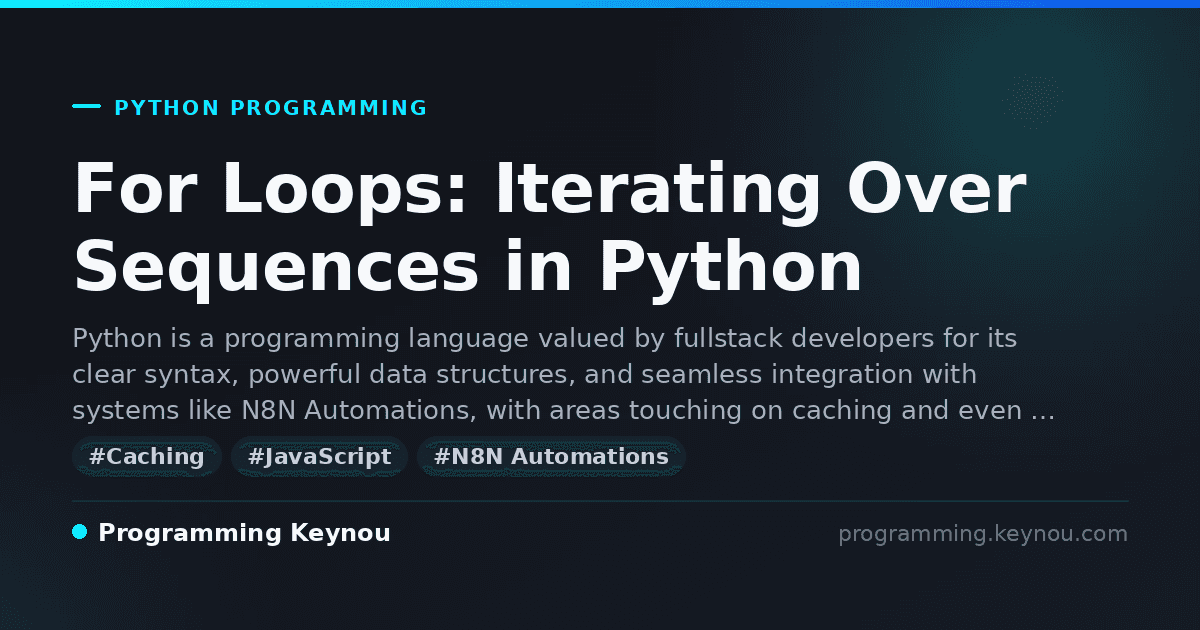Click the #Caching tag
The image size is (1200, 630).
[146, 457]
